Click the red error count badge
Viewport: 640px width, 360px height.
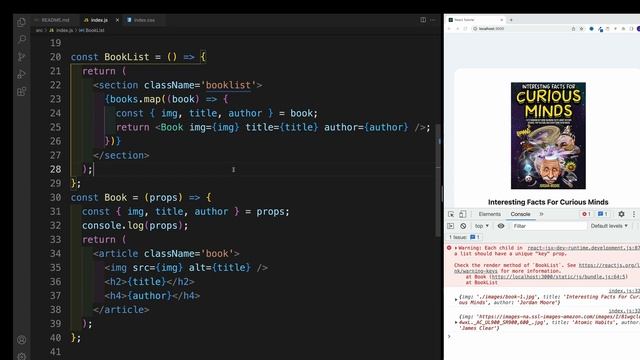click(586, 214)
